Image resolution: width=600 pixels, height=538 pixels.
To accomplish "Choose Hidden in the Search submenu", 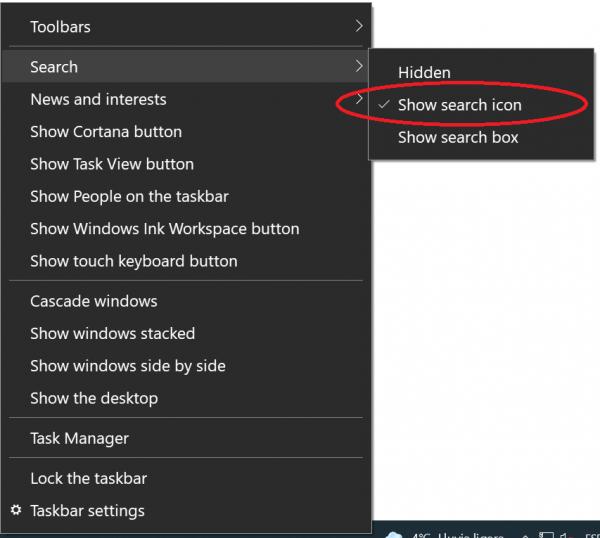I will pos(481,72).
